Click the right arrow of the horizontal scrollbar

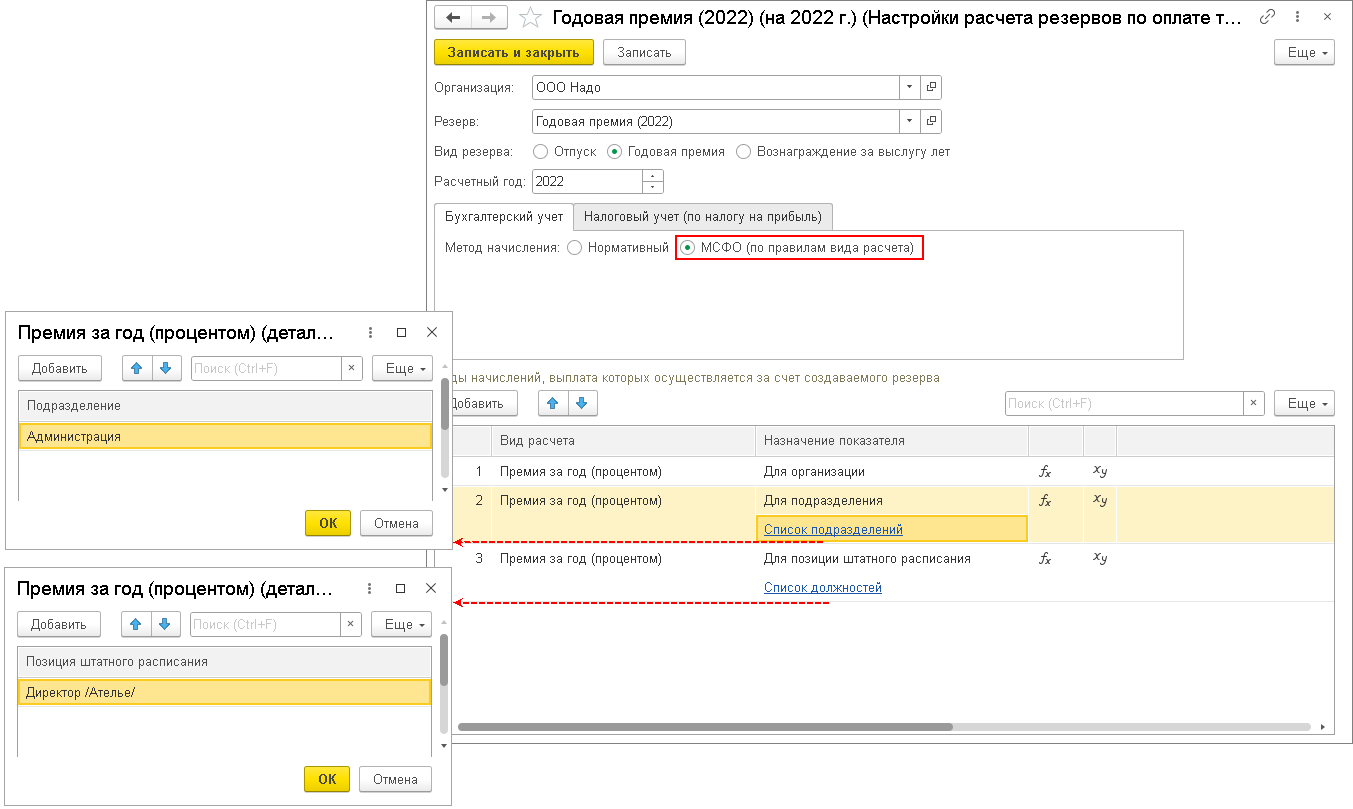[1322, 727]
